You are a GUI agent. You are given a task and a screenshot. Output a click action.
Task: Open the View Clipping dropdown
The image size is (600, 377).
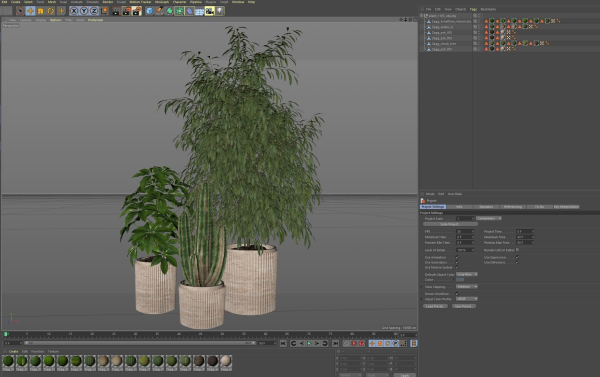click(466, 287)
